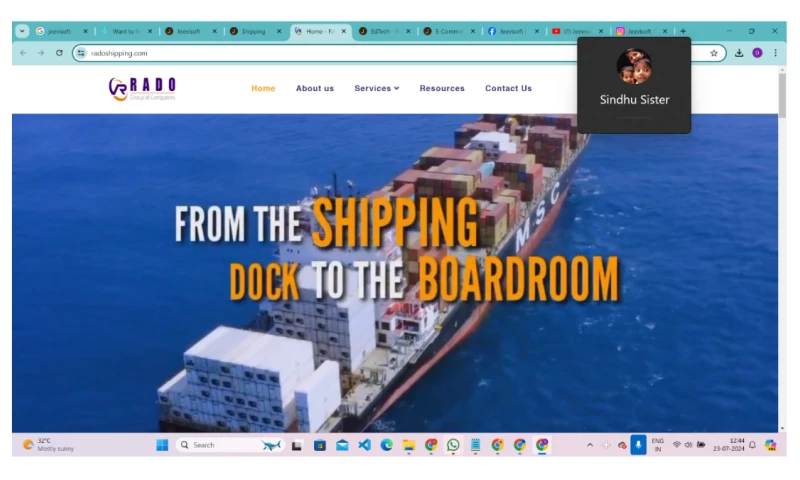Open File Explorer from taskbar
This screenshot has height=480, width=800.
pos(409,445)
